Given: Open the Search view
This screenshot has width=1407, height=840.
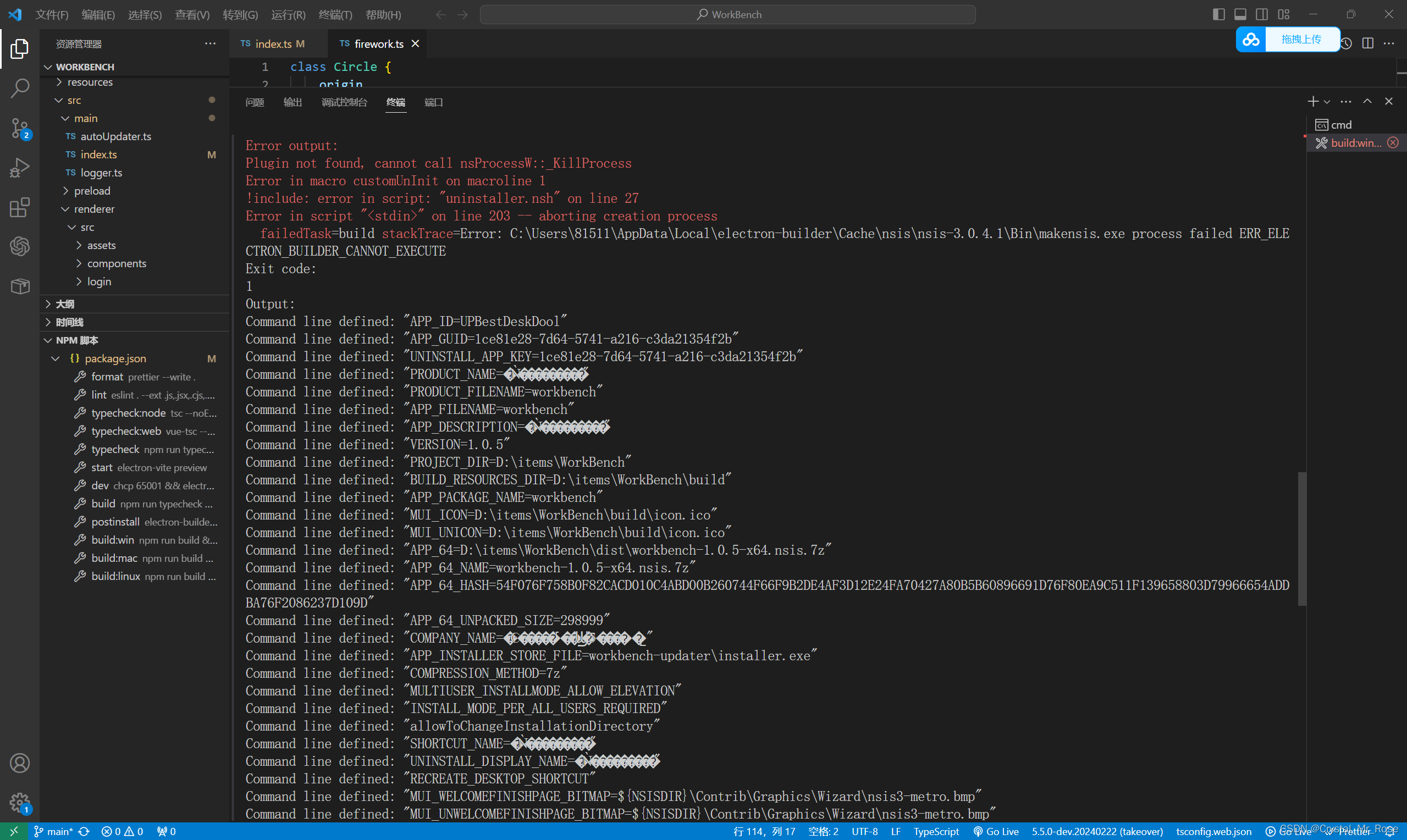Looking at the screenshot, I should pos(20,89).
